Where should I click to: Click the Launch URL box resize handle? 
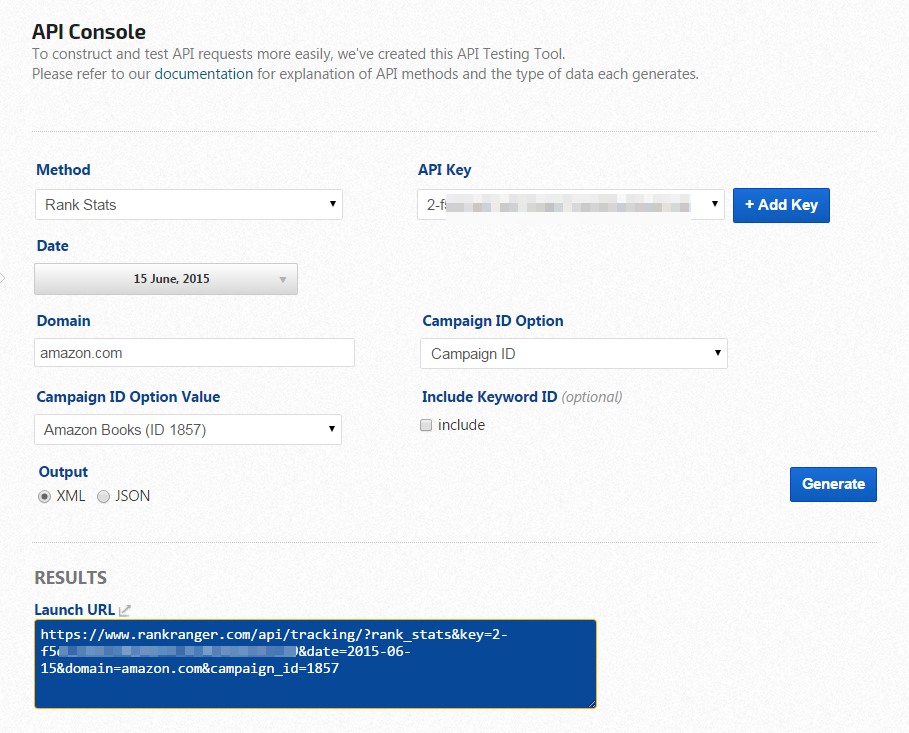tap(590, 702)
